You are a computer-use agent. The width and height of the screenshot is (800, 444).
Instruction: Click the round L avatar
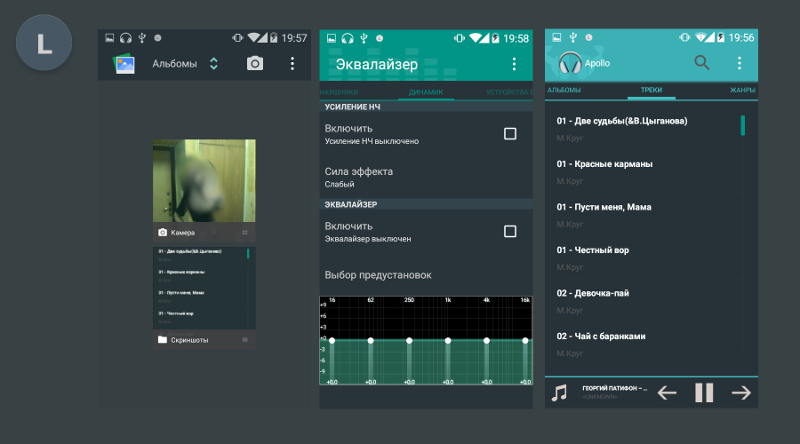coord(44,42)
